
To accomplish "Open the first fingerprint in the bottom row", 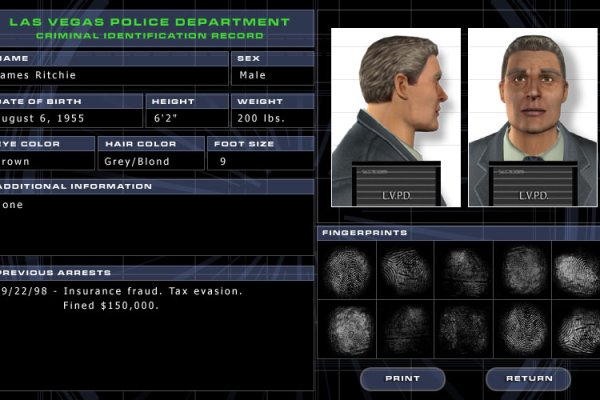I will [x=347, y=328].
